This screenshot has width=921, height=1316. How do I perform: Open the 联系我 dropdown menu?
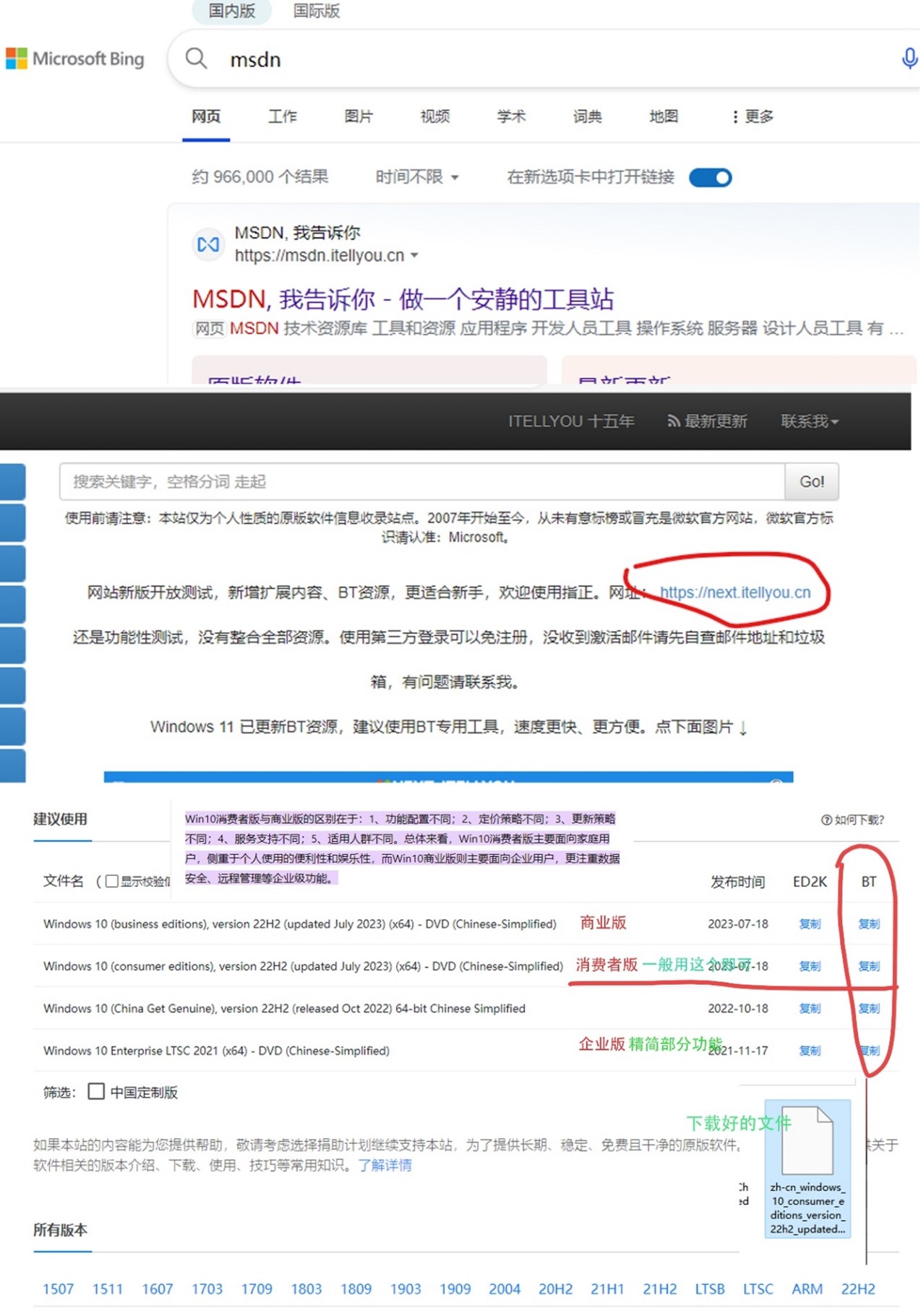coord(809,421)
